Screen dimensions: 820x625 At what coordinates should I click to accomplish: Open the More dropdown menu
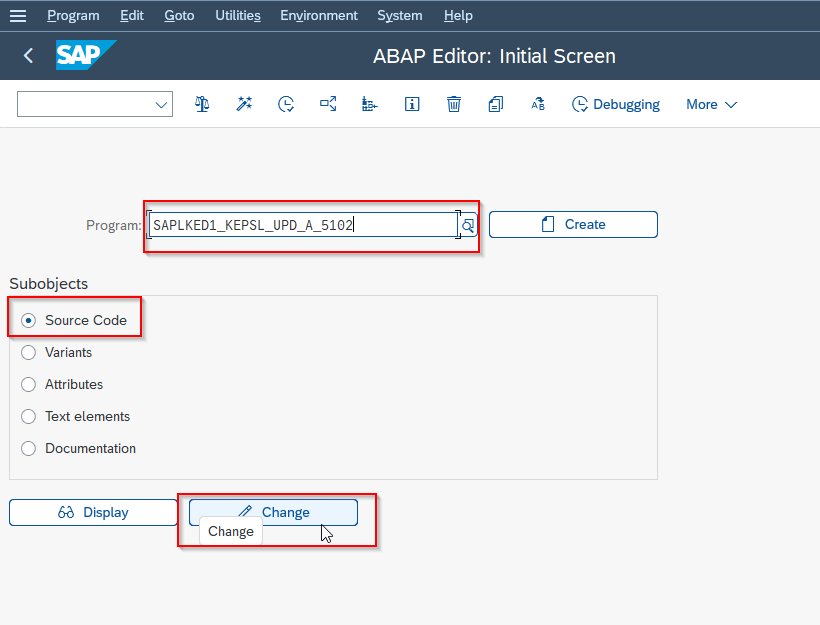click(x=710, y=104)
